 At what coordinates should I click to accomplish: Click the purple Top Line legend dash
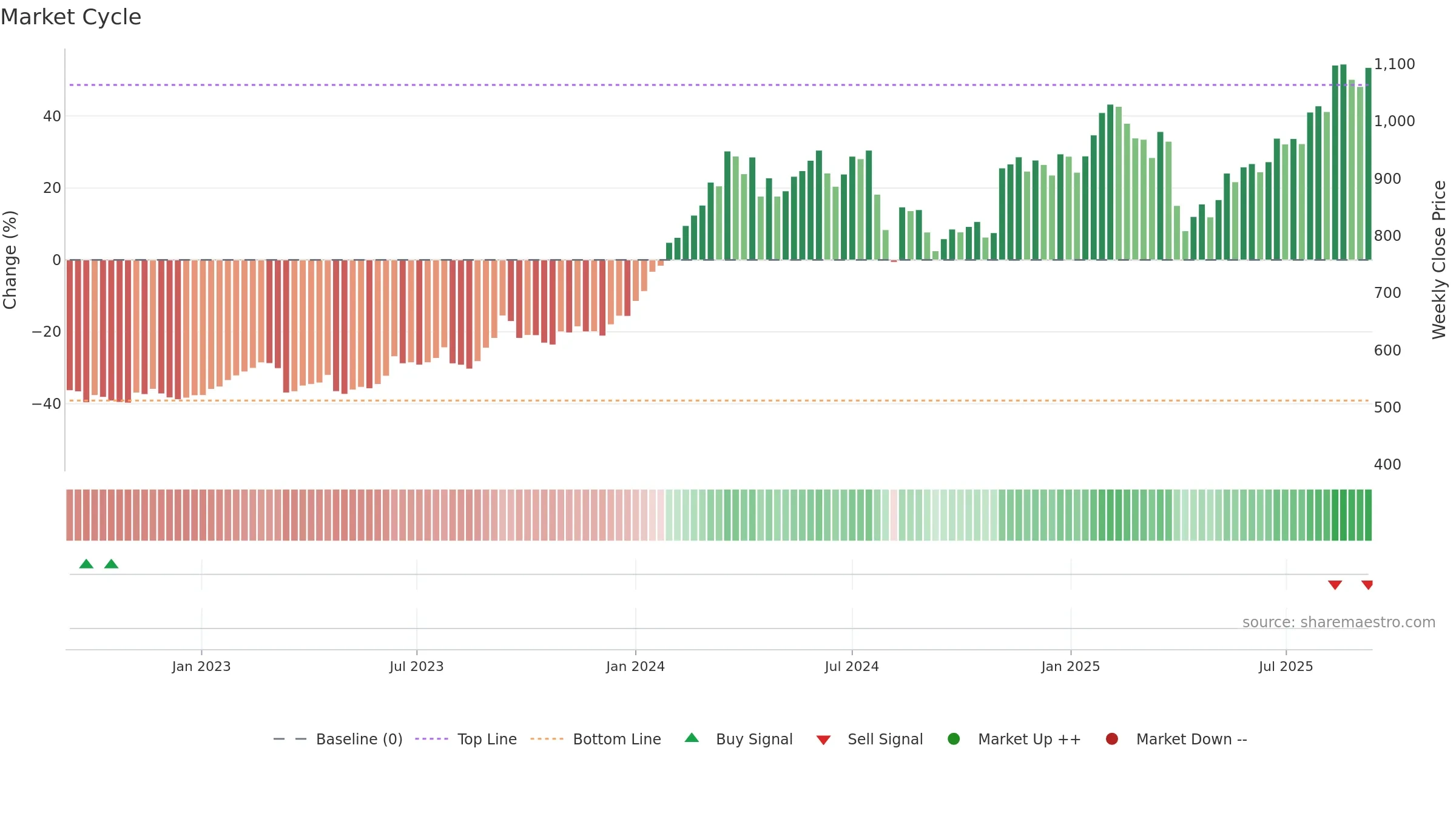[x=431, y=739]
